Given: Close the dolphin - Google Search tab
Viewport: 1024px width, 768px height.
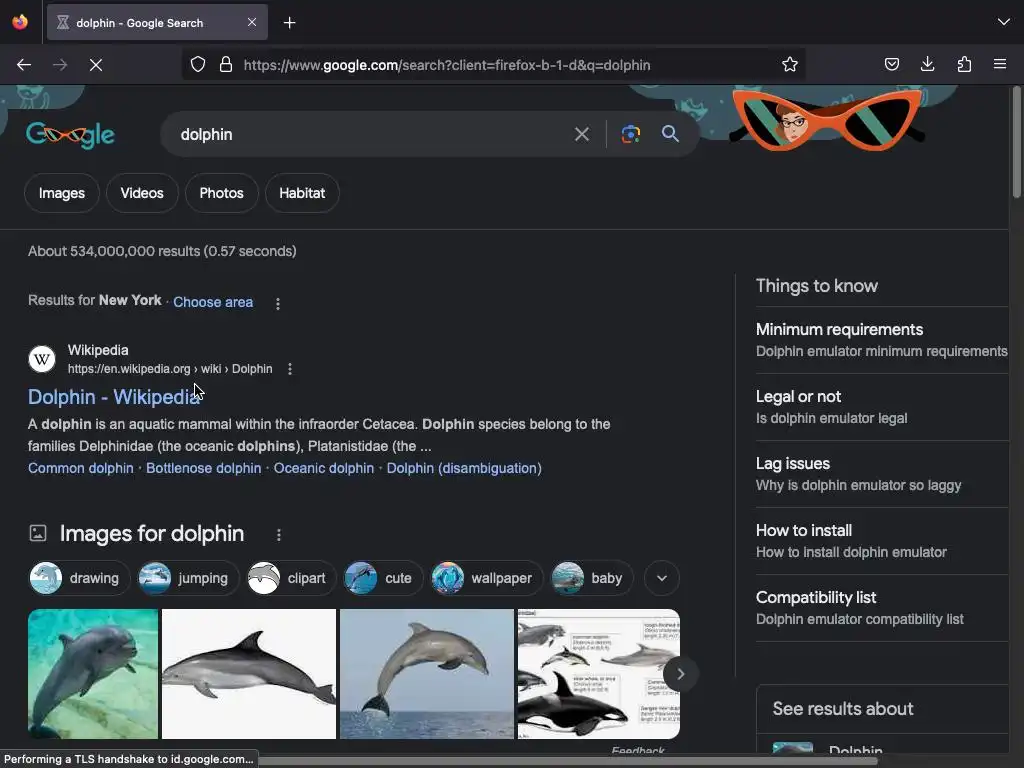Looking at the screenshot, I should point(252,22).
